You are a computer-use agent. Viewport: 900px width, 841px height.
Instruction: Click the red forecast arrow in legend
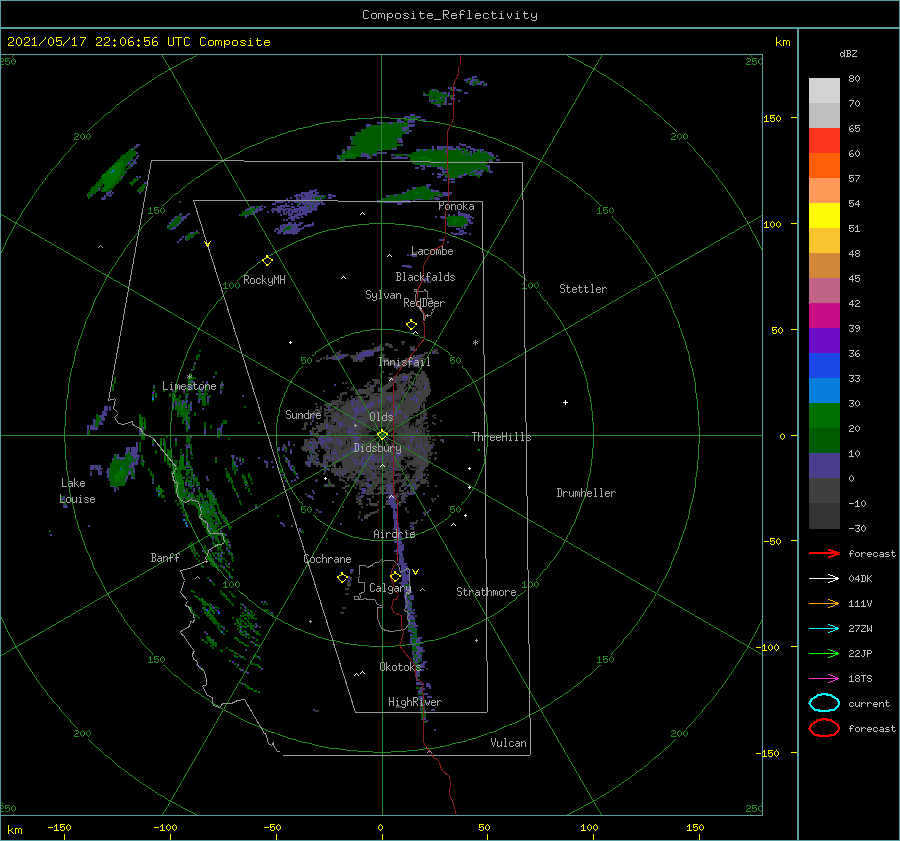point(824,553)
